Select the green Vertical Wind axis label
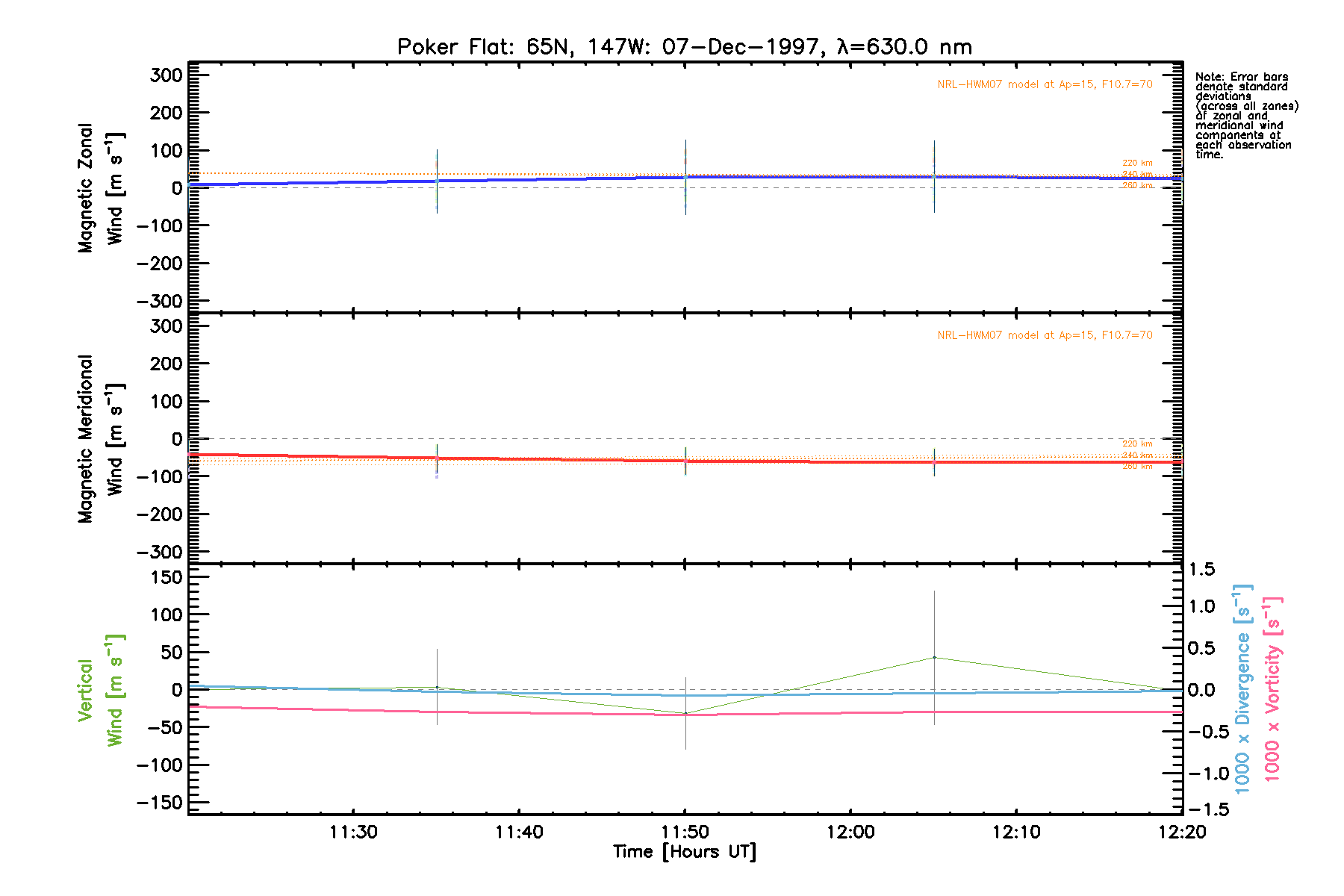 click(x=100, y=690)
